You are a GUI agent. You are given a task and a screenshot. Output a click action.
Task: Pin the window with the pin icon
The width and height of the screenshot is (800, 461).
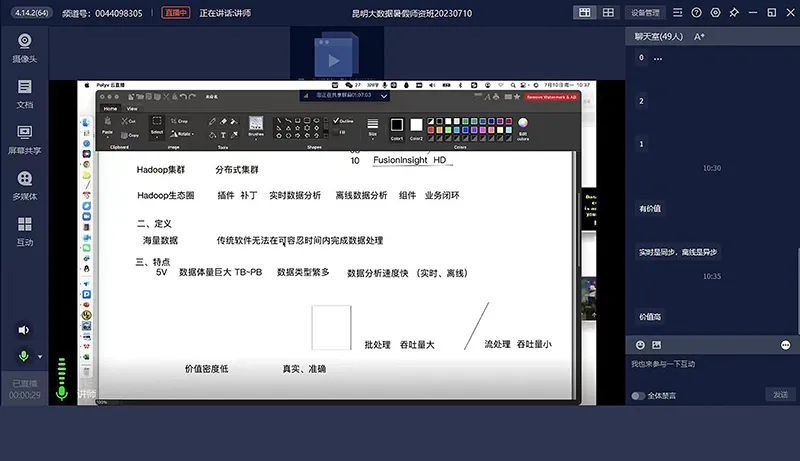click(x=734, y=13)
